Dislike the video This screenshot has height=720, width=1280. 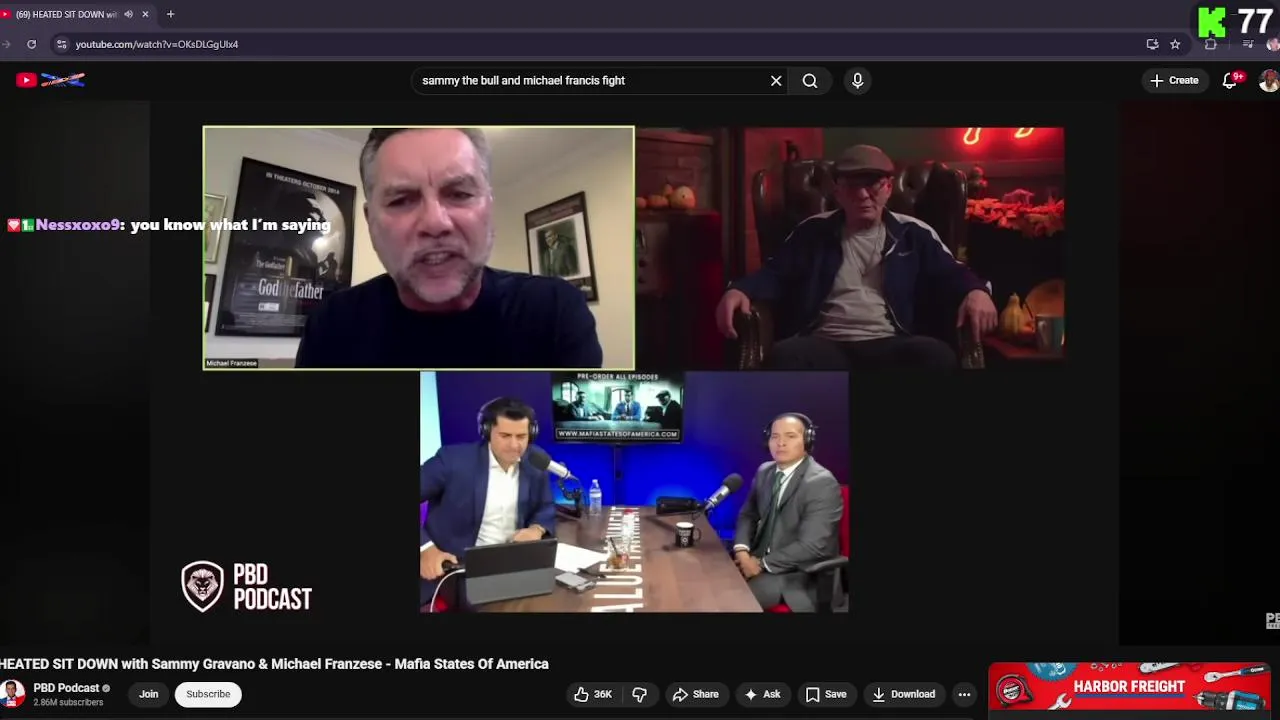[640, 694]
